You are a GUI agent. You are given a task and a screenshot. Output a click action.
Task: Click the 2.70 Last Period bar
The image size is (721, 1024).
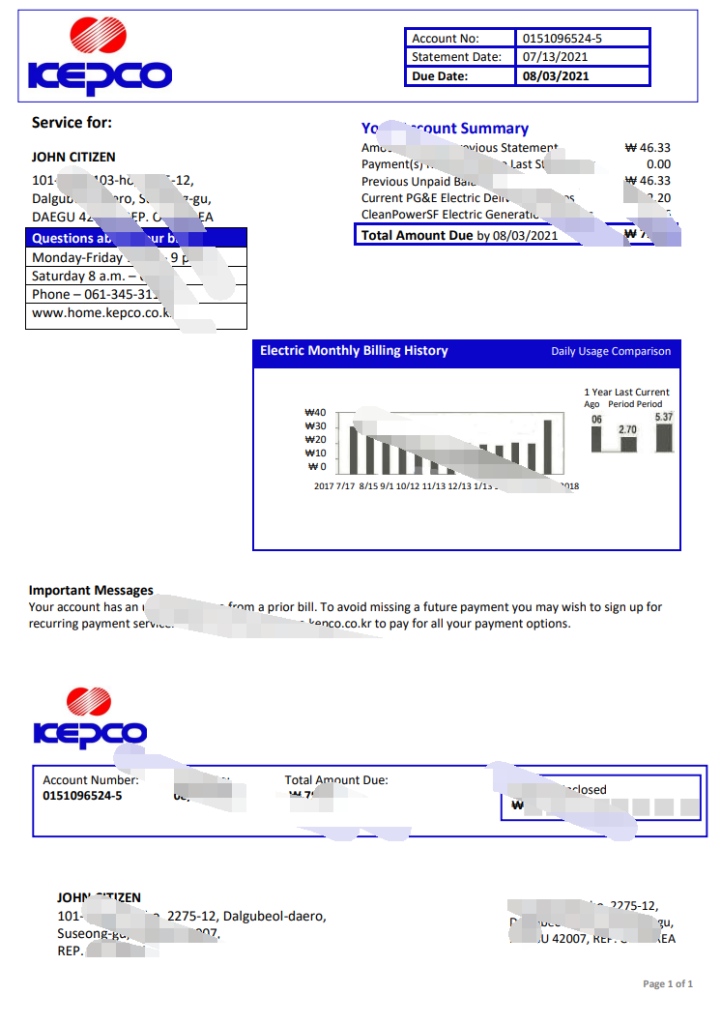coord(628,445)
